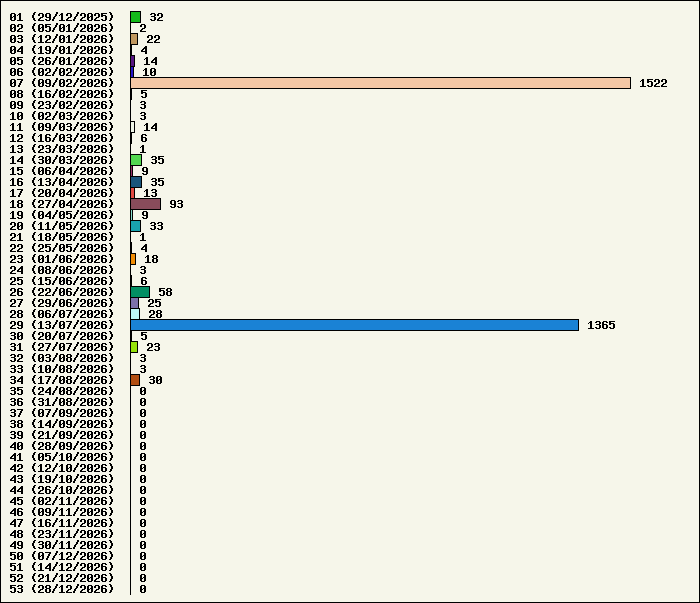Screen dimensions: 700x603
Task: Select the value label 1522
Action: (653, 83)
